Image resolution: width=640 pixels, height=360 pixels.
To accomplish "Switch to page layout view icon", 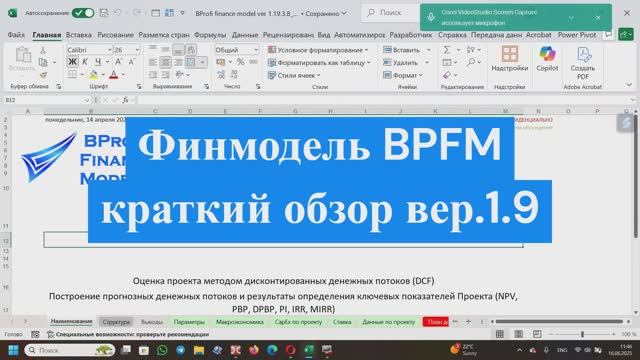I will tap(518, 334).
